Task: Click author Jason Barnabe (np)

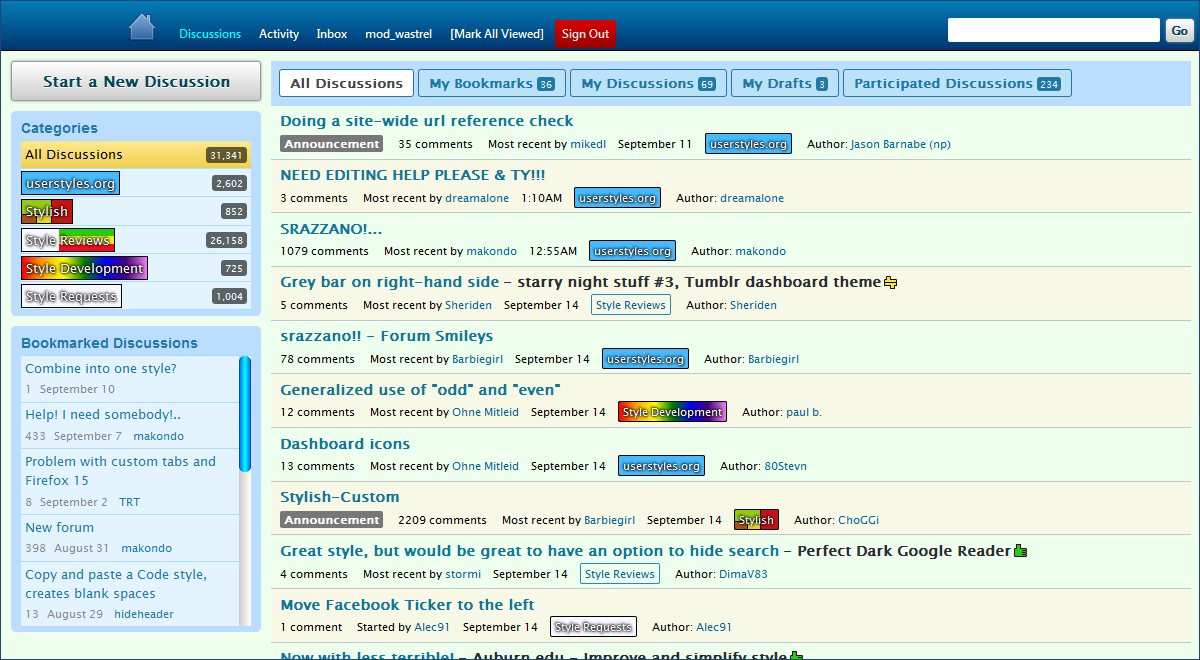Action: pyautogui.click(x=900, y=144)
